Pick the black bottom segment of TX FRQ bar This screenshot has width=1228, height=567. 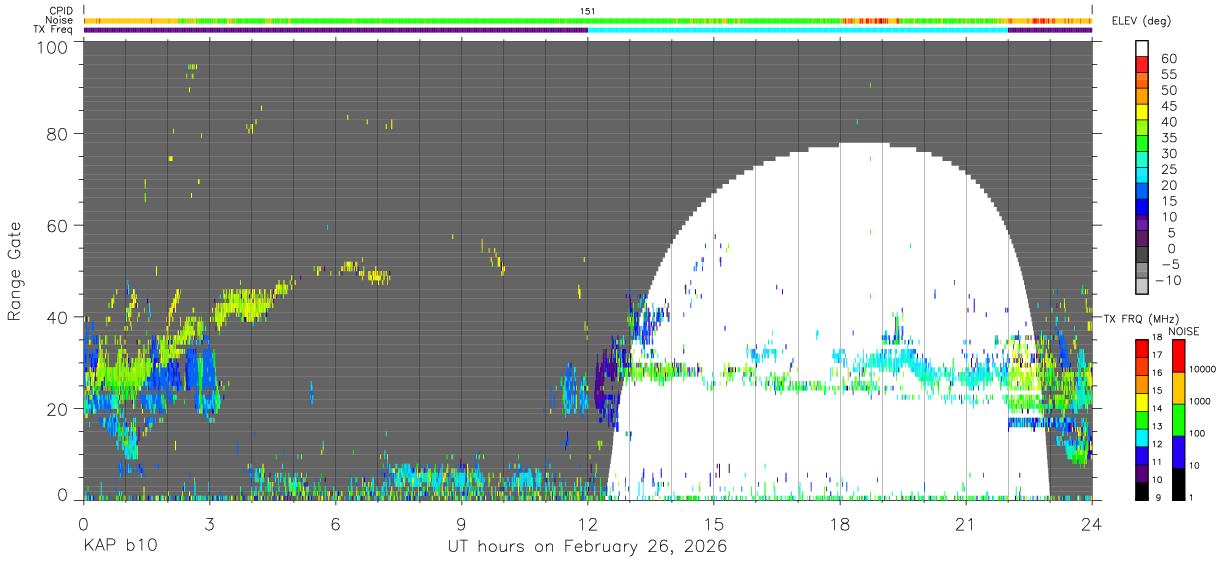(1141, 491)
